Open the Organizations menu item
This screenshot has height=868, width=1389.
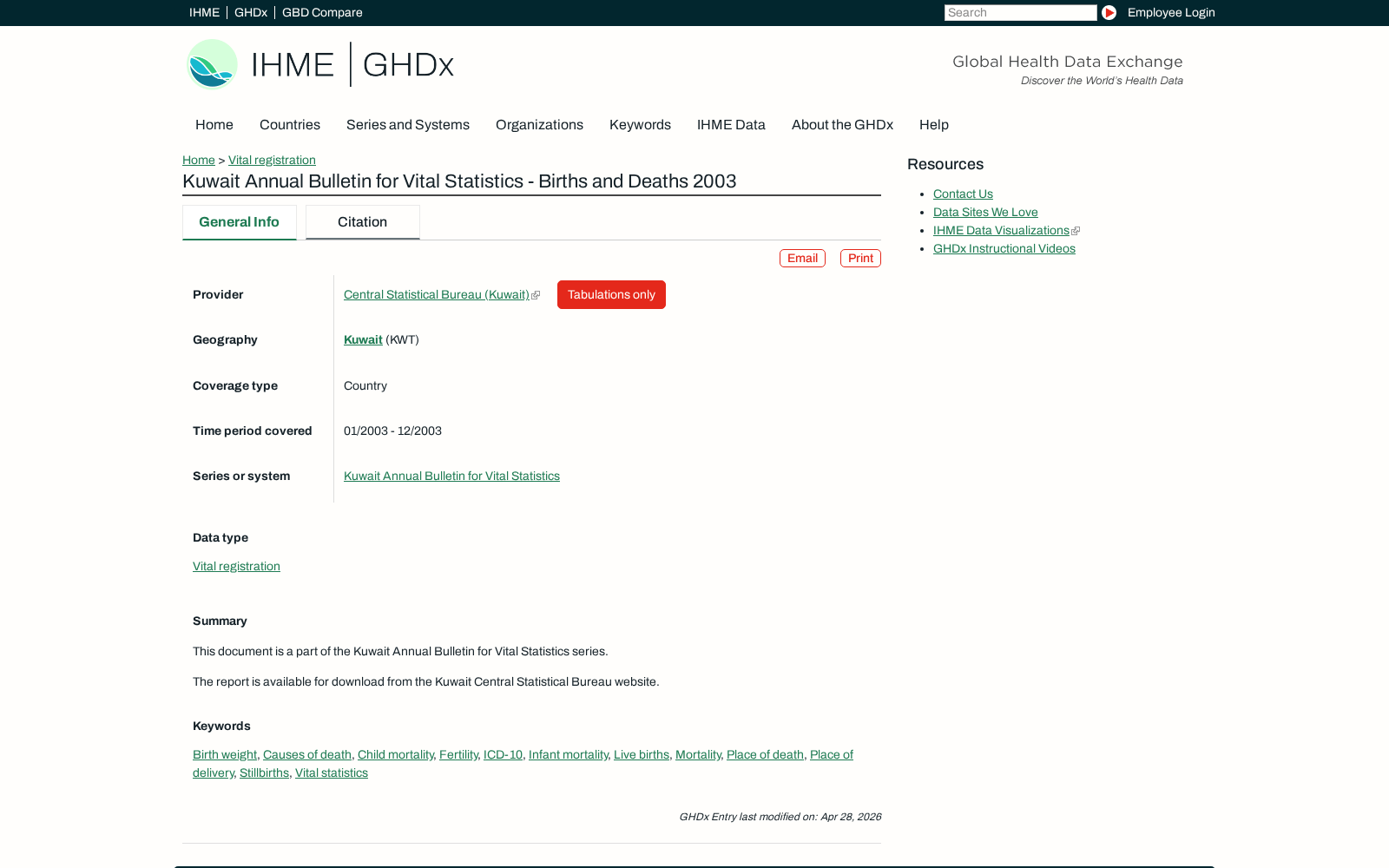[539, 125]
